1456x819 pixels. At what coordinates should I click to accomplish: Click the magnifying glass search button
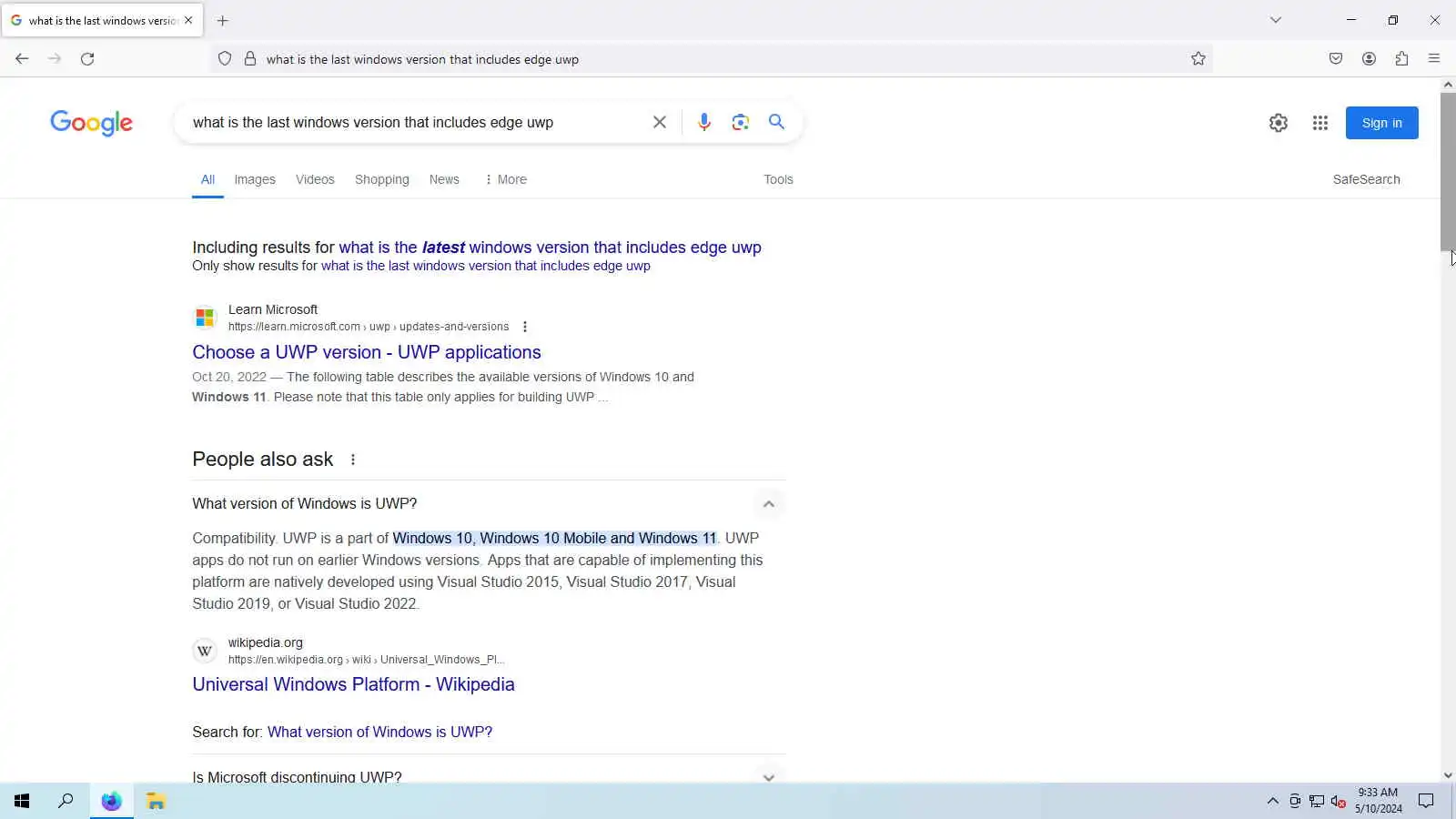[x=776, y=122]
